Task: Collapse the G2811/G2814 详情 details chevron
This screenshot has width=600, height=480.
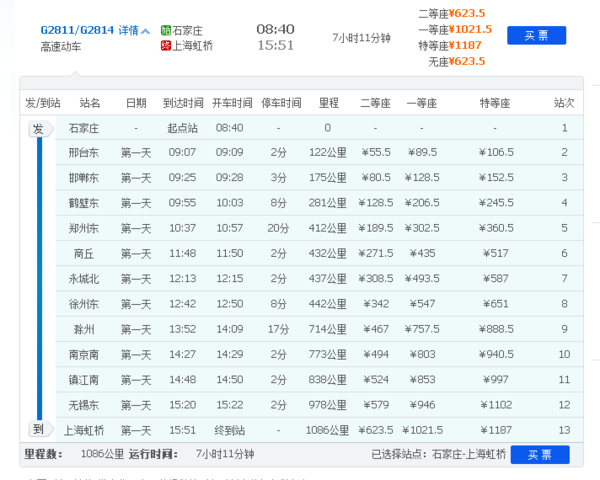Action: click(145, 31)
